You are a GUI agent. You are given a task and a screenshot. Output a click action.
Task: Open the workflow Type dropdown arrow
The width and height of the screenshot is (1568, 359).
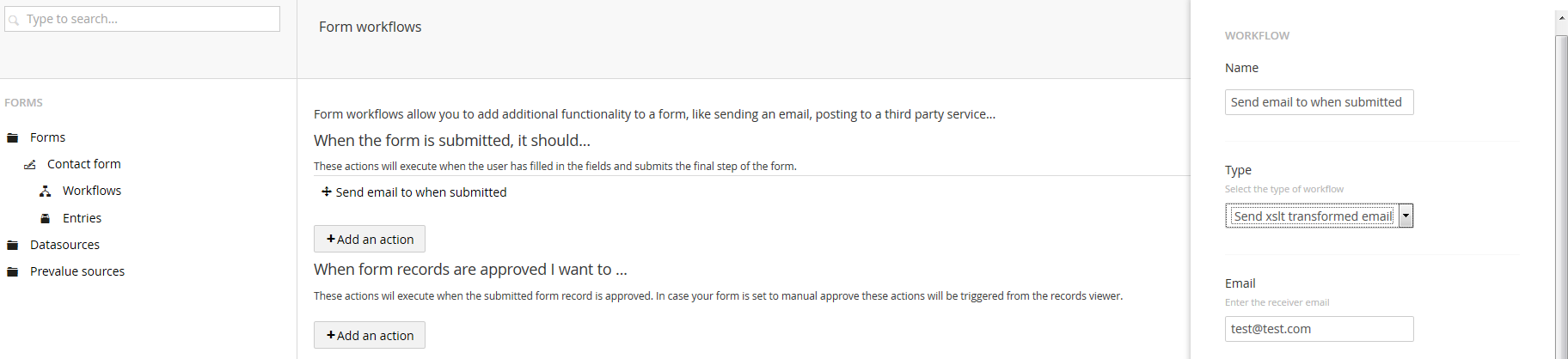point(1406,216)
